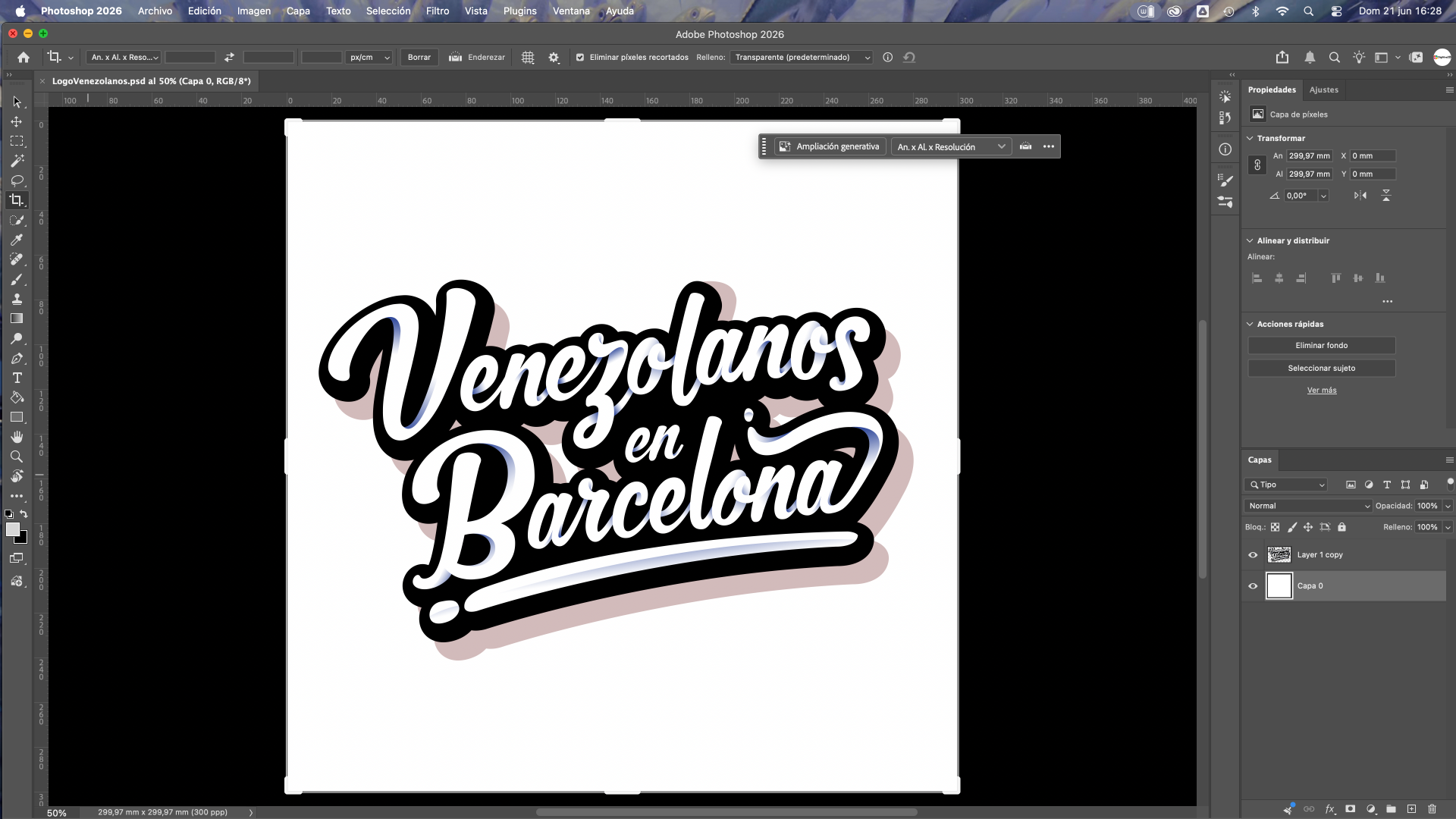Collapse the Acciones rápidas section
The image size is (1456, 819).
[x=1250, y=324]
